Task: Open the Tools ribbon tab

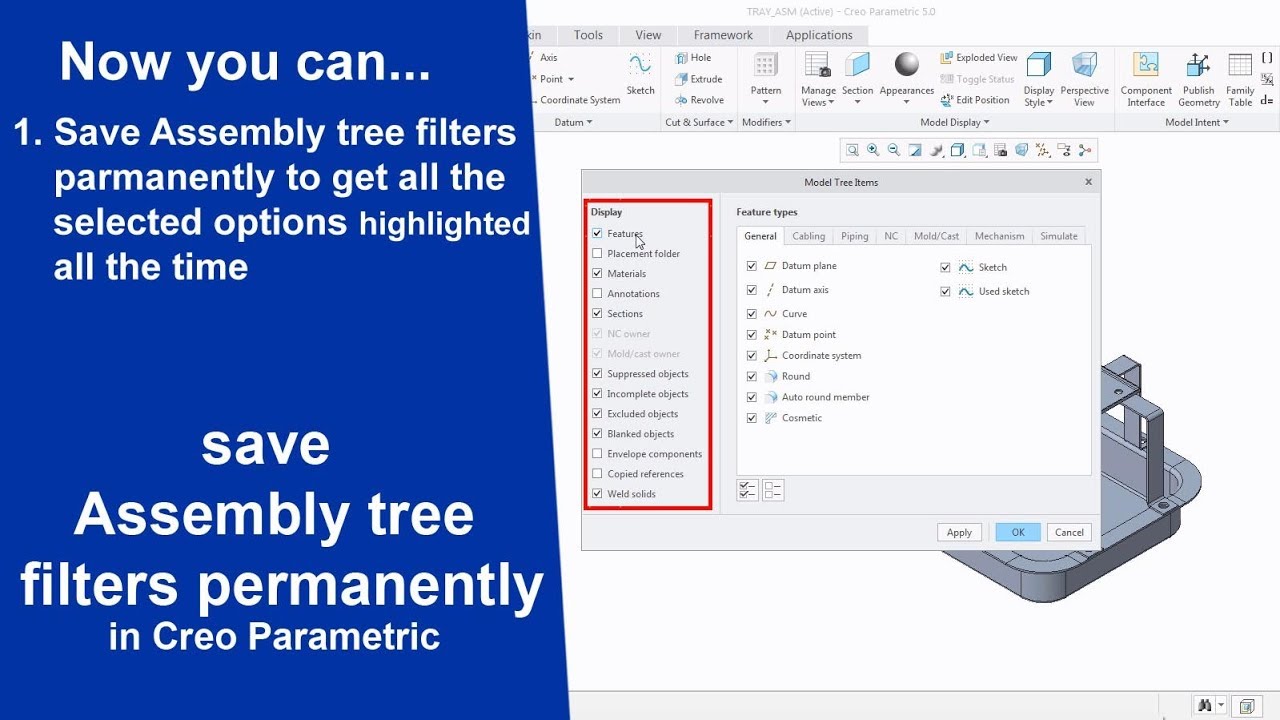Action: coord(588,35)
